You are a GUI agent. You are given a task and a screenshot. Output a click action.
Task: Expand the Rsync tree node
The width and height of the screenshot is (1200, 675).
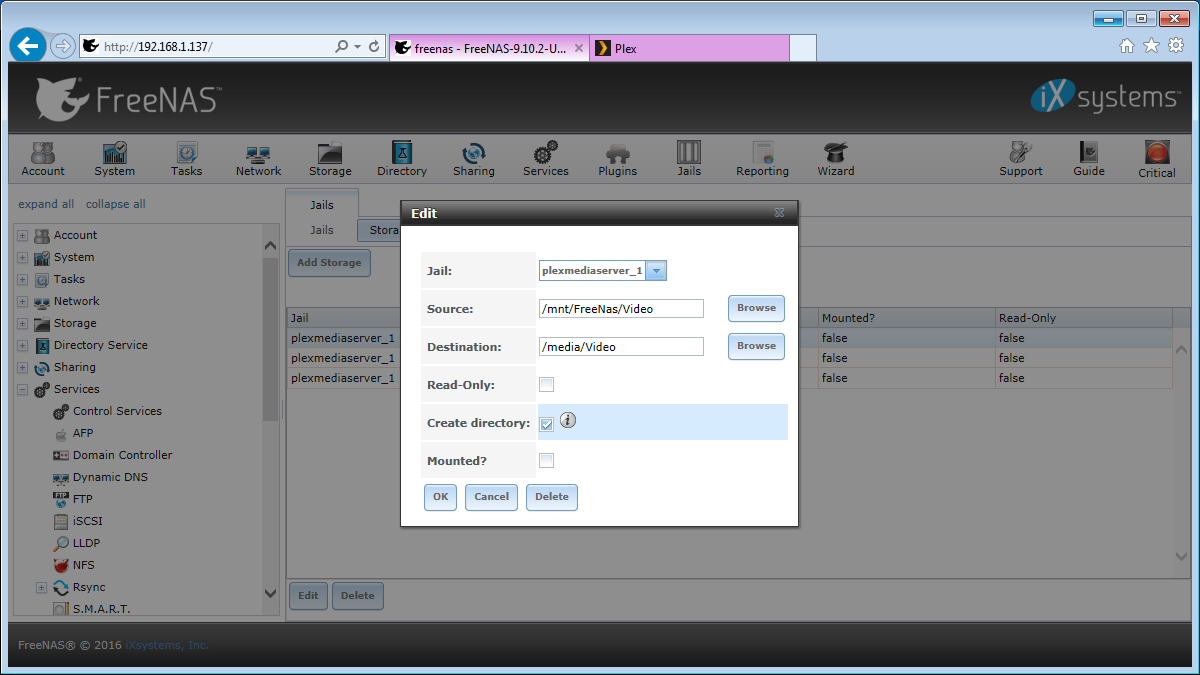click(42, 588)
